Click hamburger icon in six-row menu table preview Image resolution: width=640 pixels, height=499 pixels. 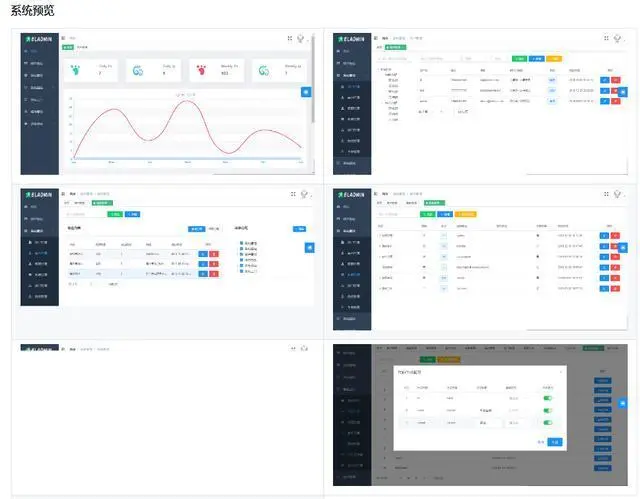click(376, 194)
